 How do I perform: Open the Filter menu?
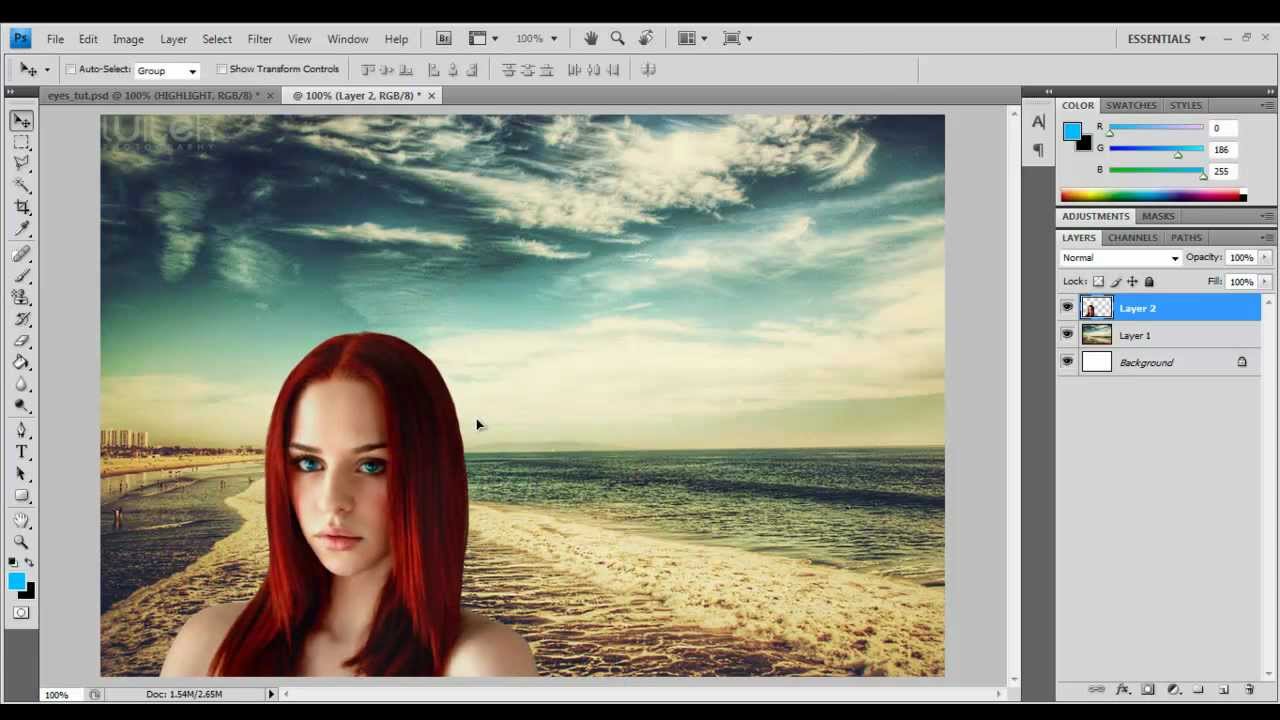260,39
